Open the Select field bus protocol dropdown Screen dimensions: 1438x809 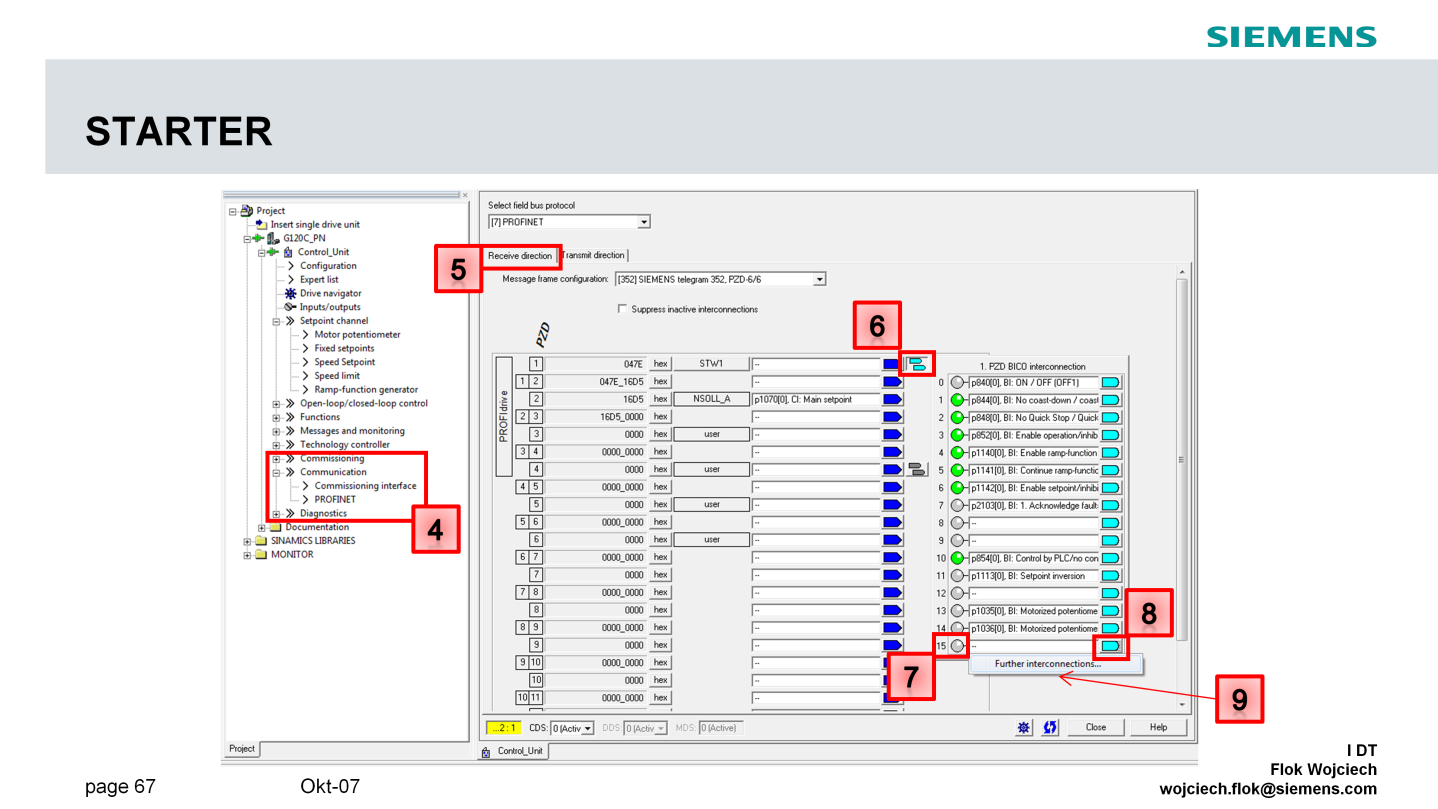coord(644,222)
